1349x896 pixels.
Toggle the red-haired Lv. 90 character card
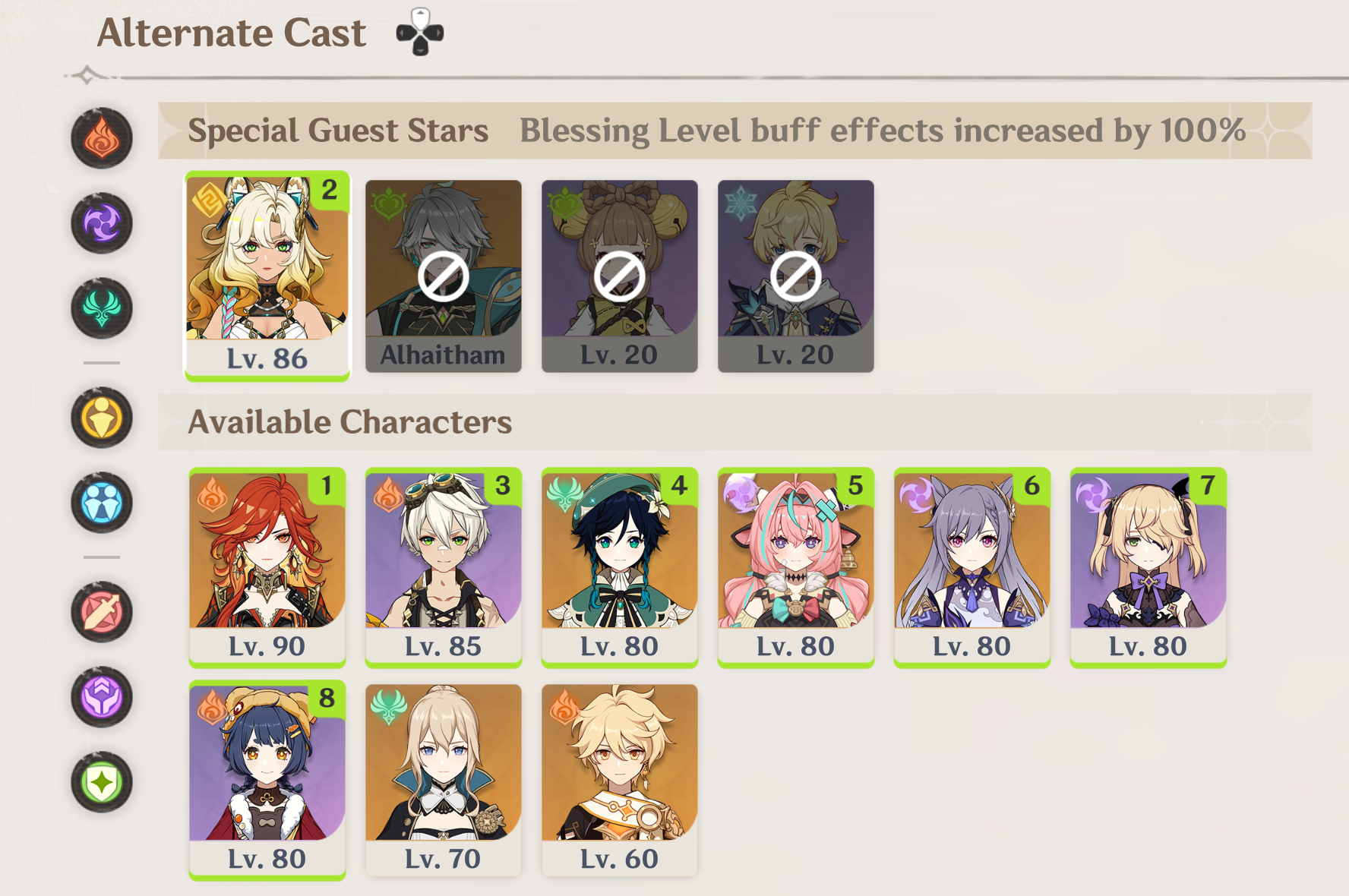pyautogui.click(x=267, y=568)
